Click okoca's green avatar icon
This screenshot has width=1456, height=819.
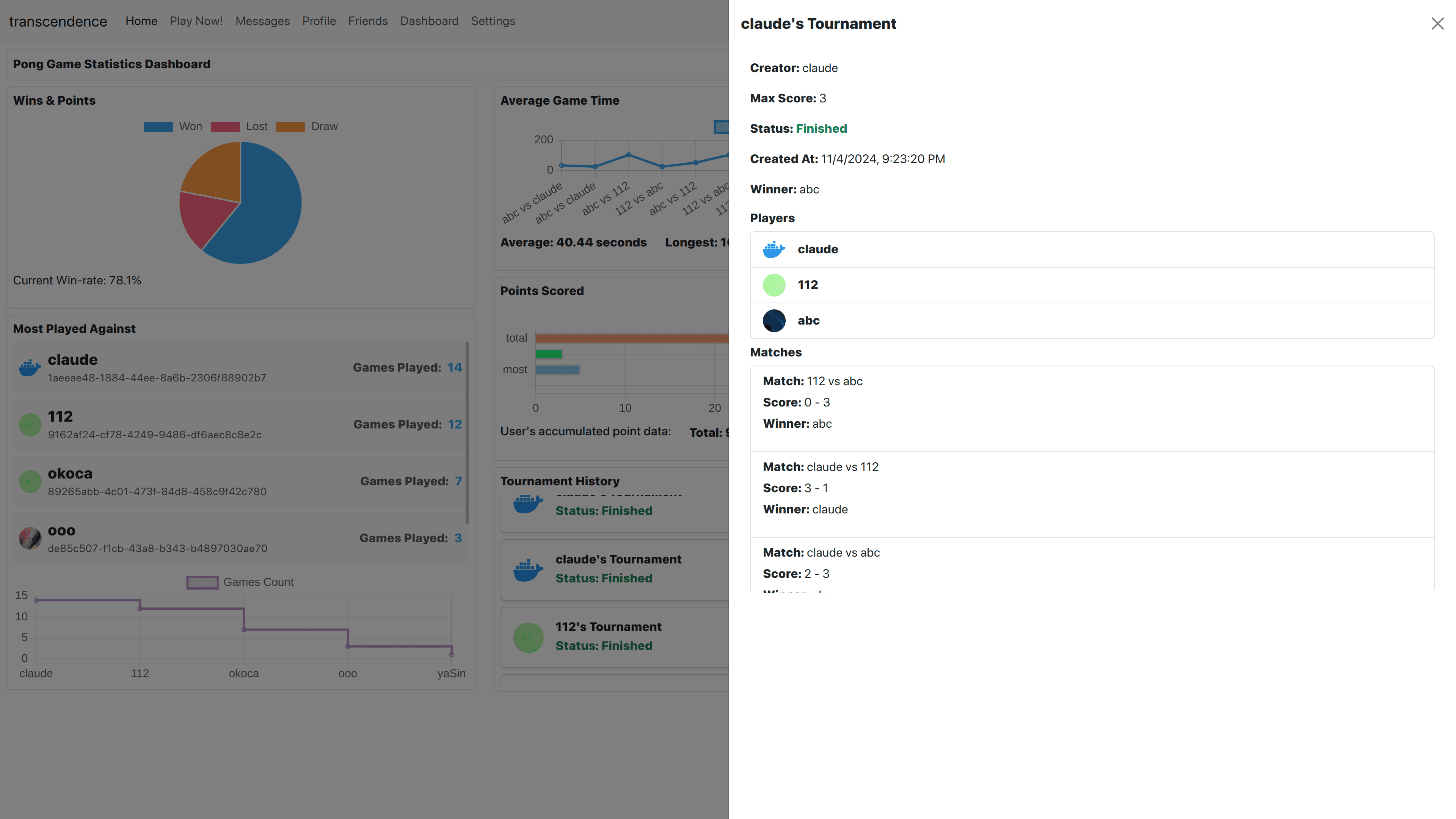(x=30, y=481)
